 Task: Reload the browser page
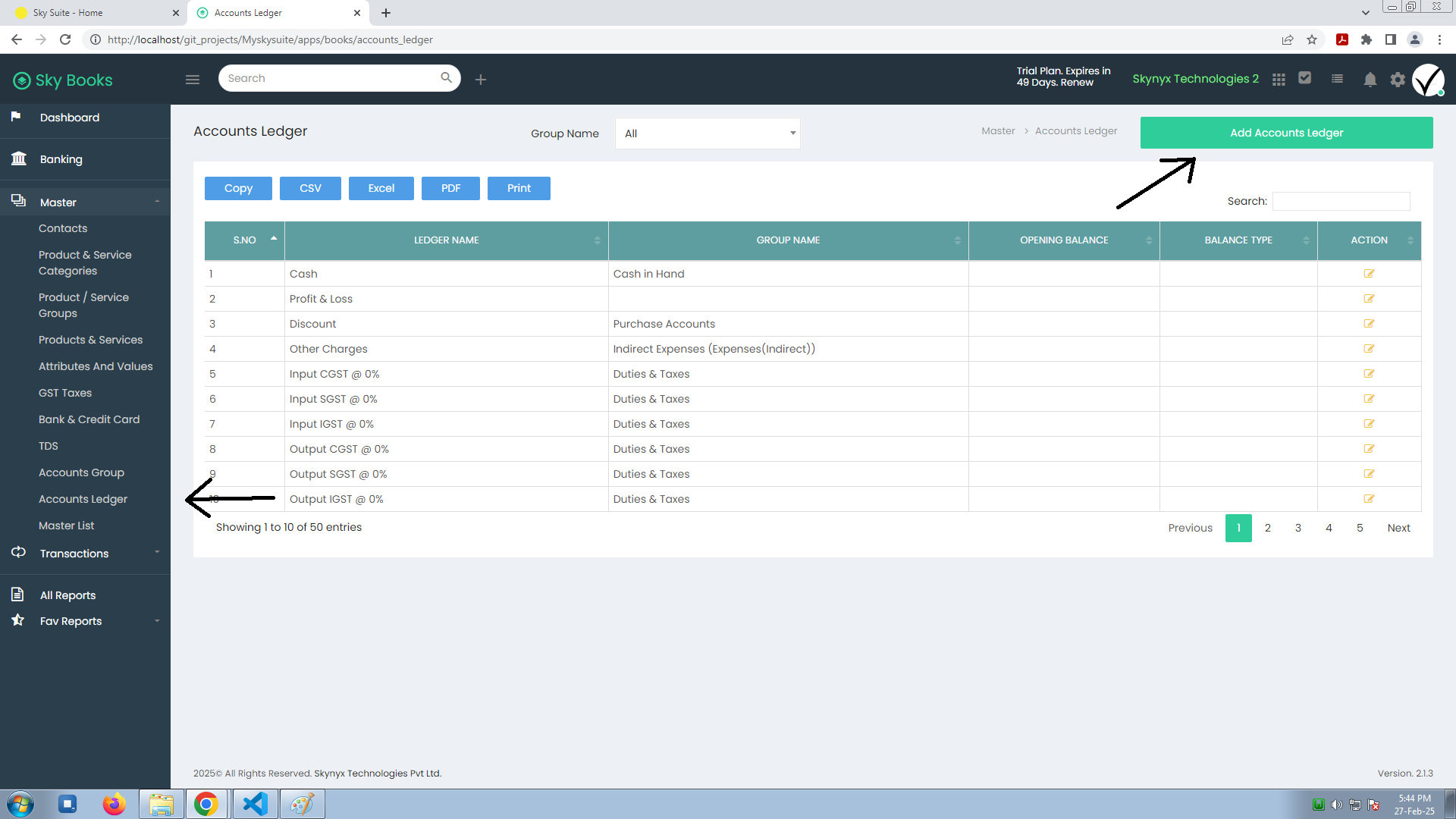(x=65, y=39)
